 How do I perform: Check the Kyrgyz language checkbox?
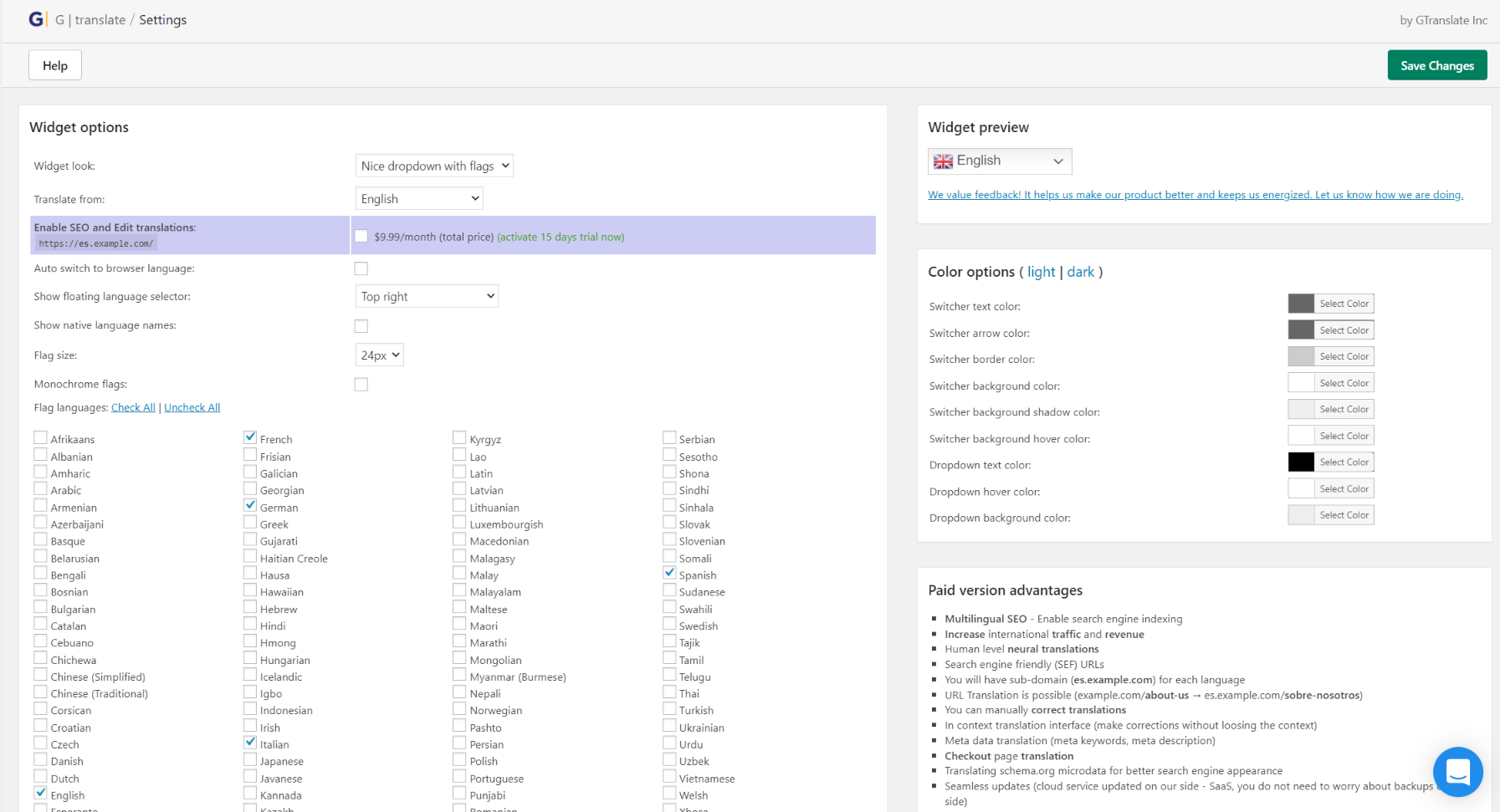(x=459, y=437)
